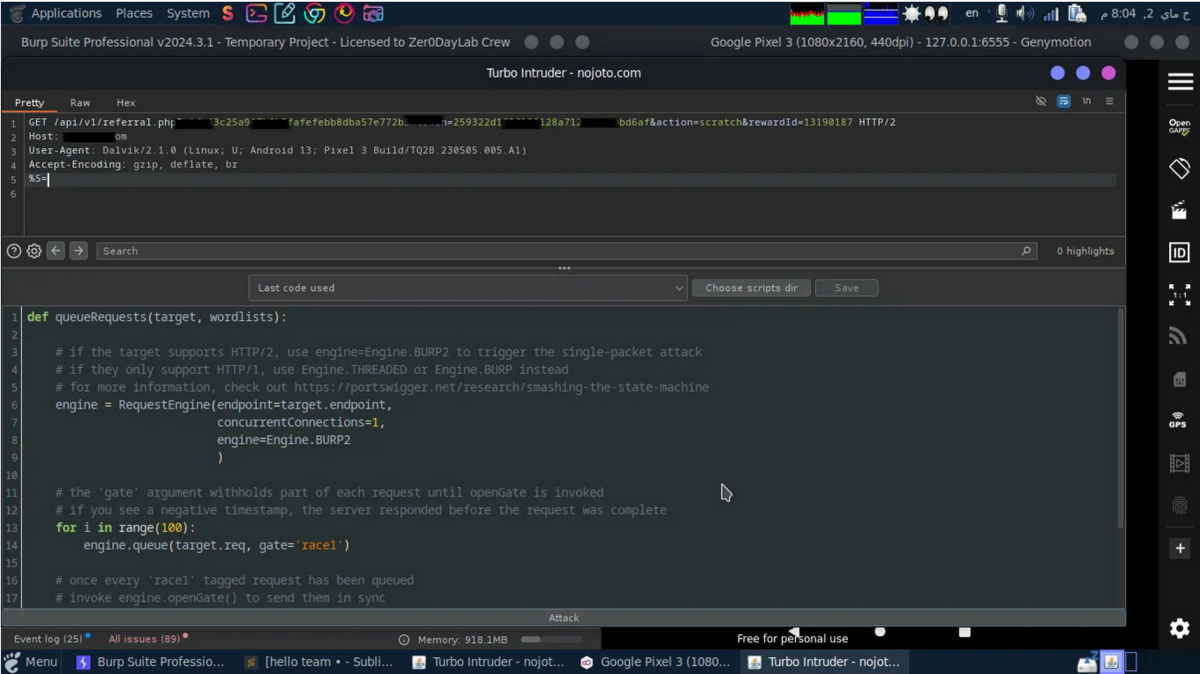Click the CPU system monitor graph in panel
Viewport: 1200px width, 674px height.
click(x=807, y=14)
